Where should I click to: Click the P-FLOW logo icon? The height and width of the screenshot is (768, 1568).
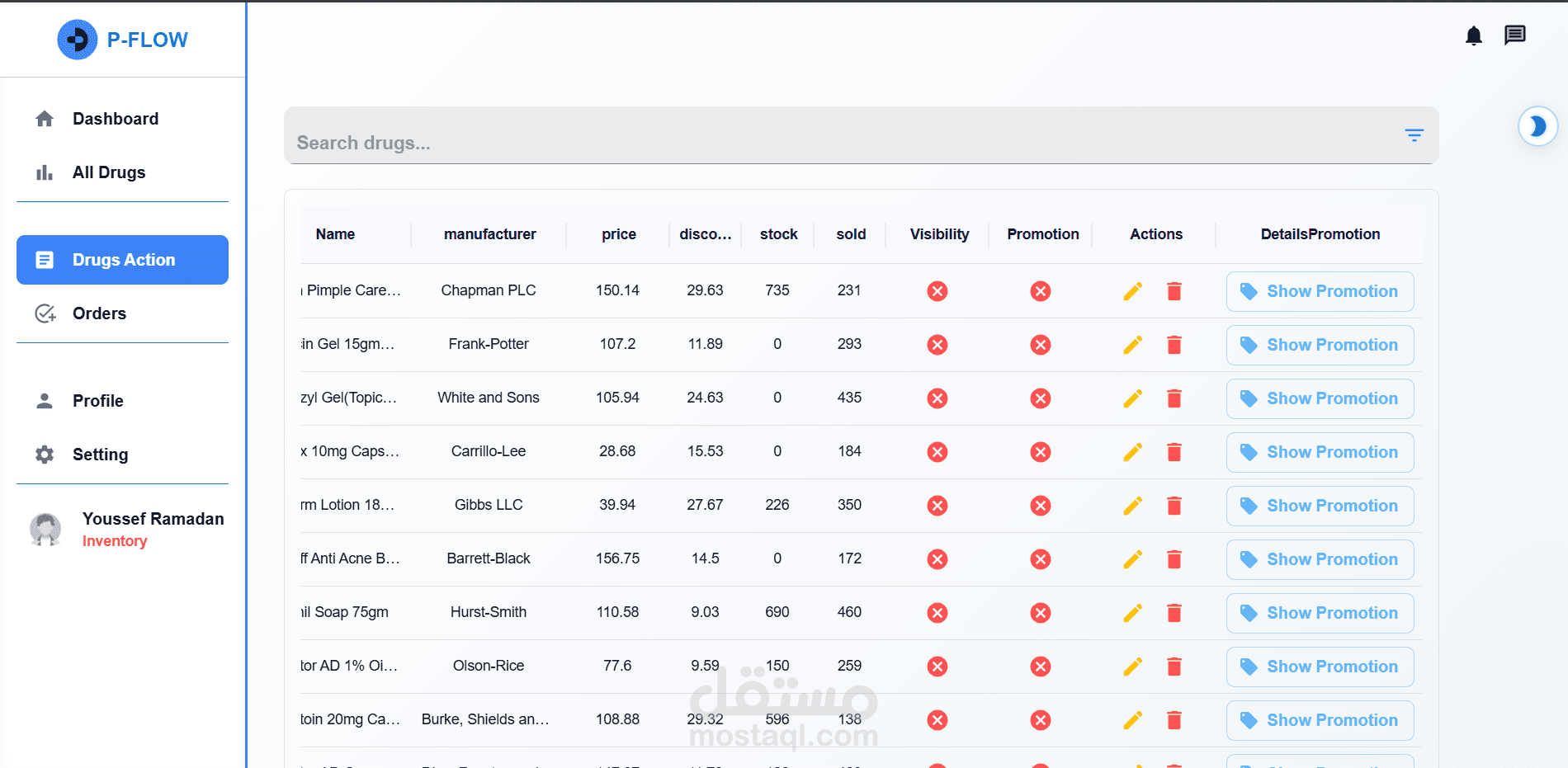(x=78, y=40)
